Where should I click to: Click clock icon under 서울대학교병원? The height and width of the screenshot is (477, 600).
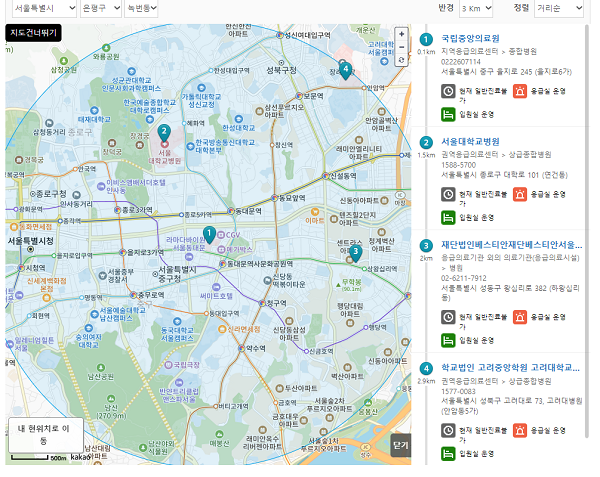click(x=448, y=194)
